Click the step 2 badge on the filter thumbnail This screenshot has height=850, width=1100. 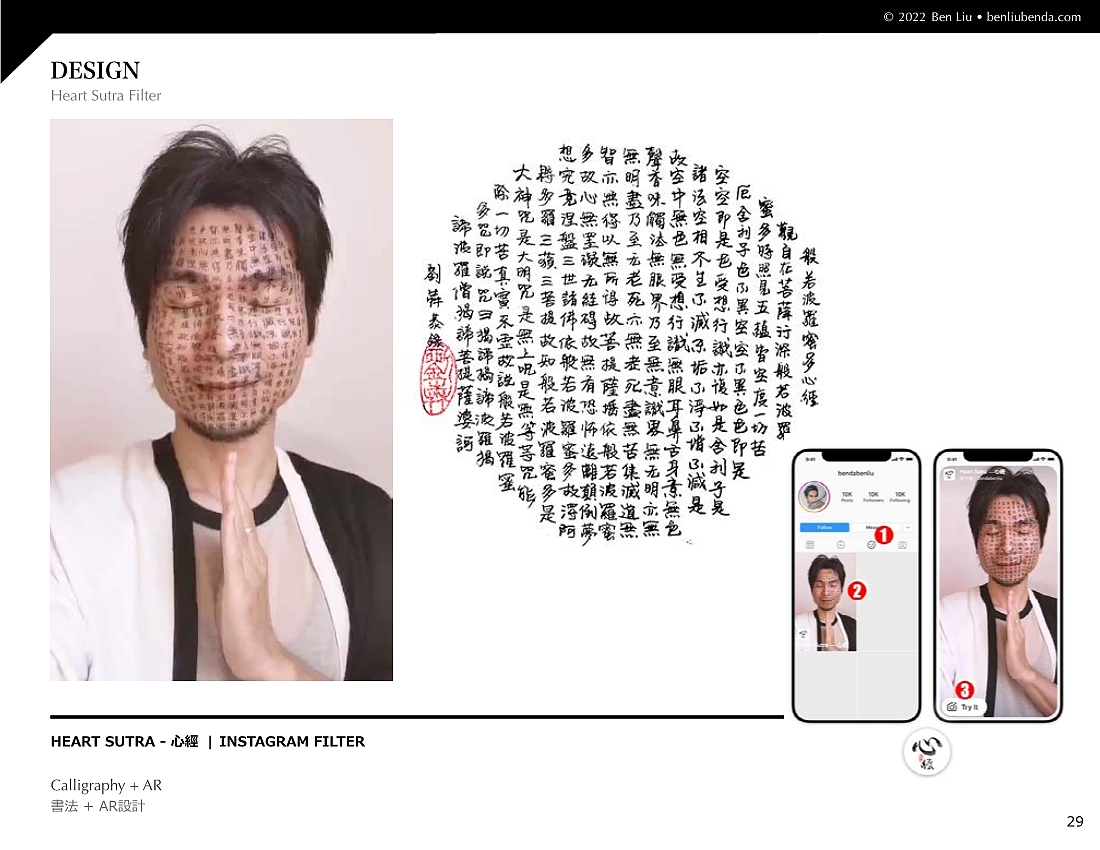coord(858,590)
